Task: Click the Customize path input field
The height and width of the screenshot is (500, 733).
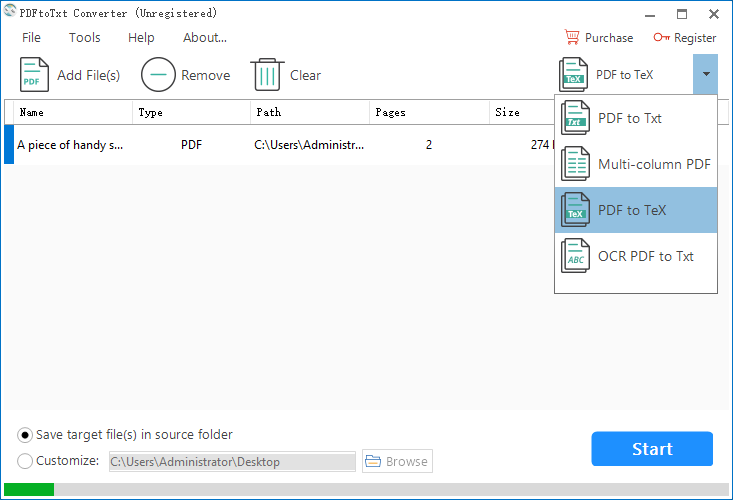Action: [x=232, y=461]
